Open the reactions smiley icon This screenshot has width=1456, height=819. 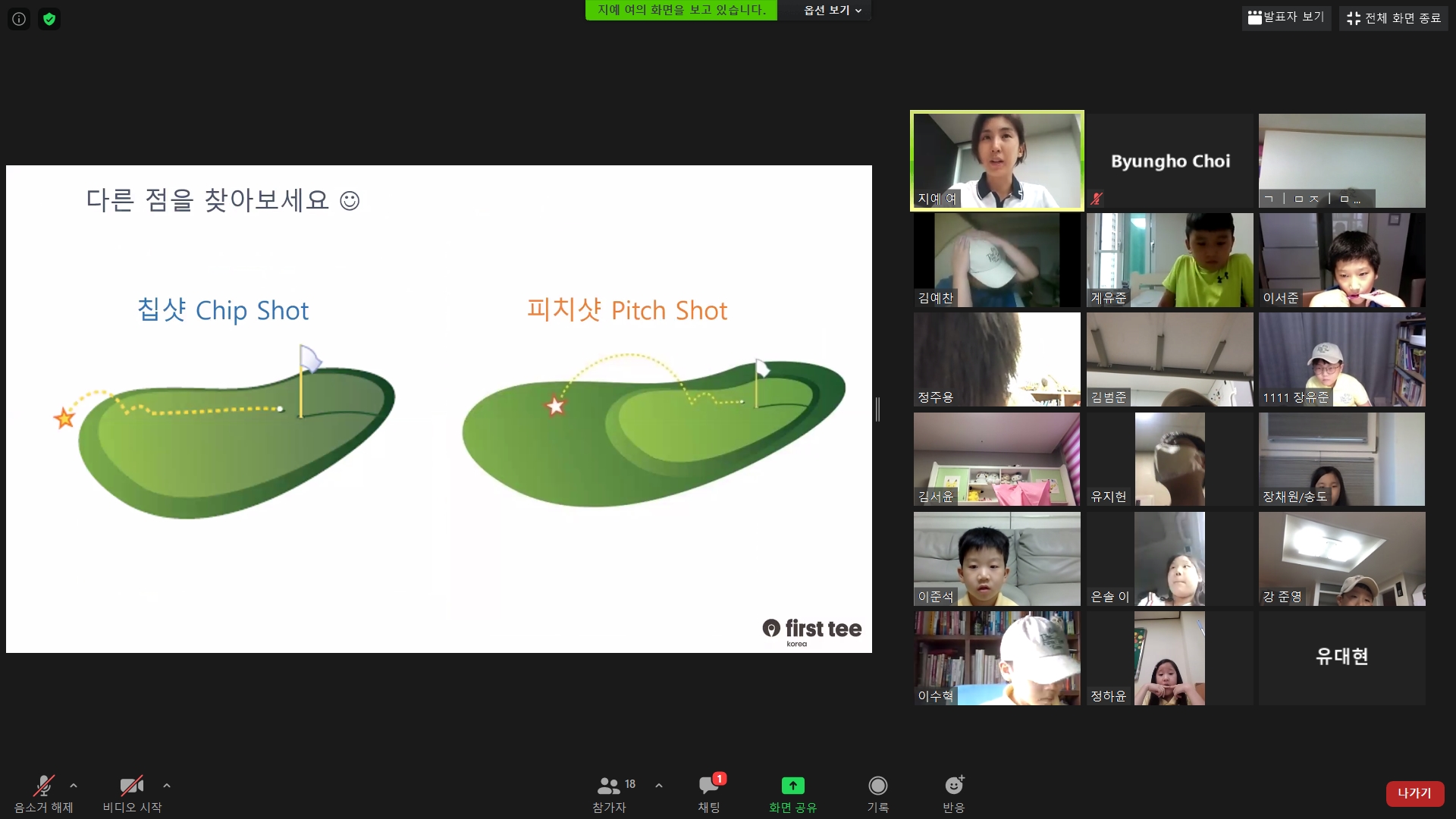click(x=953, y=786)
